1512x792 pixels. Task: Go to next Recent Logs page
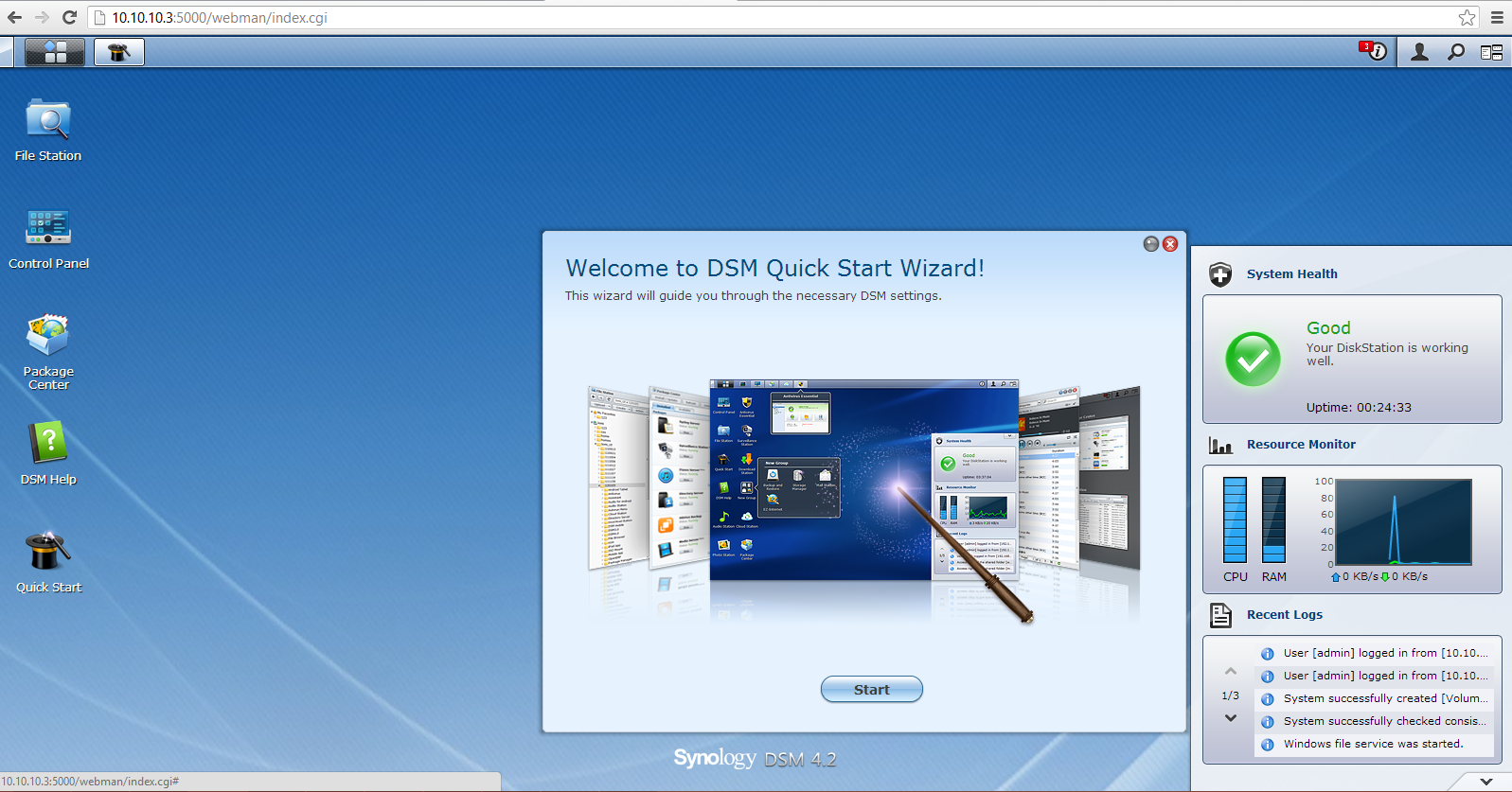(x=1231, y=718)
